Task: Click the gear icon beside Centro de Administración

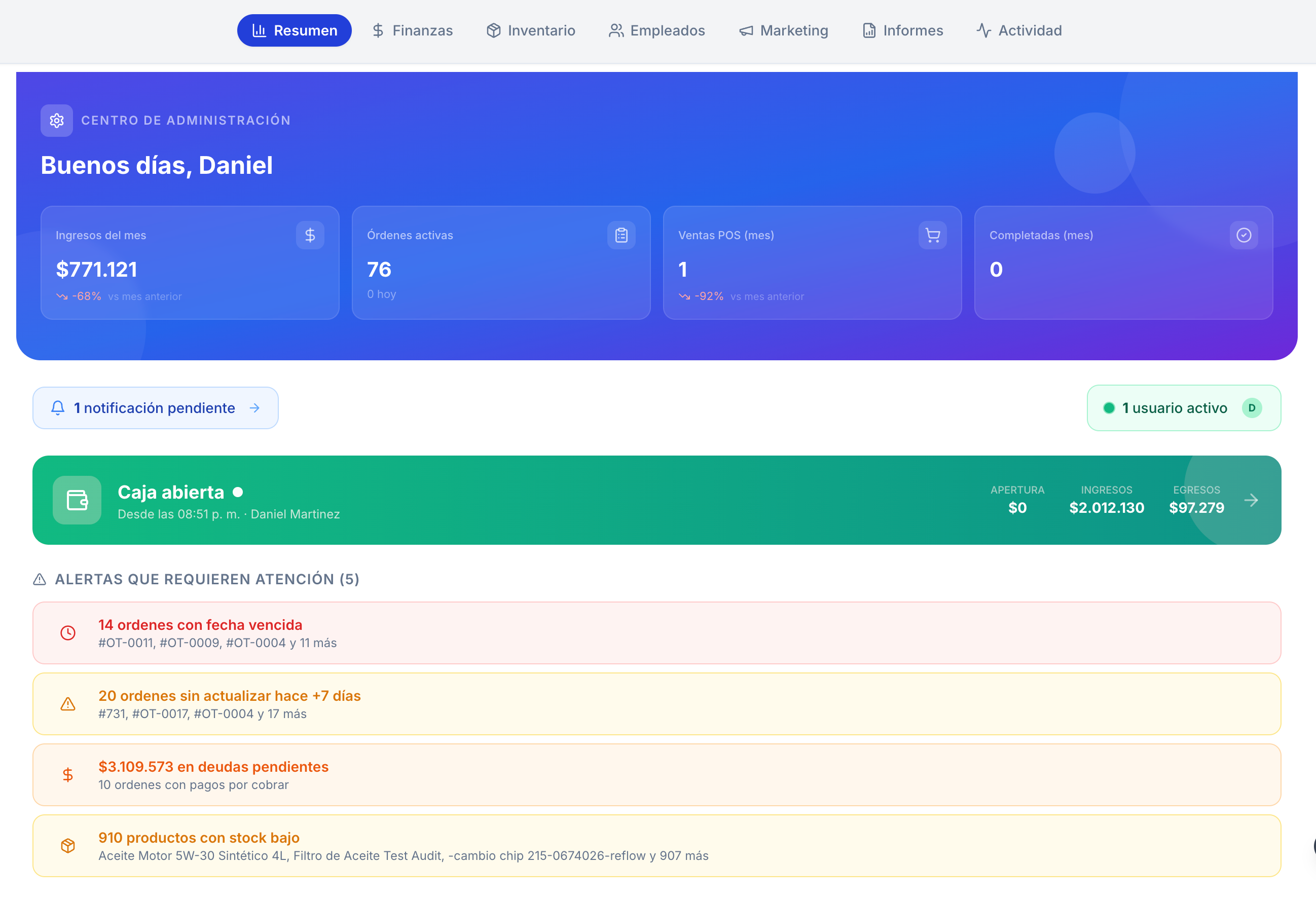Action: point(57,121)
